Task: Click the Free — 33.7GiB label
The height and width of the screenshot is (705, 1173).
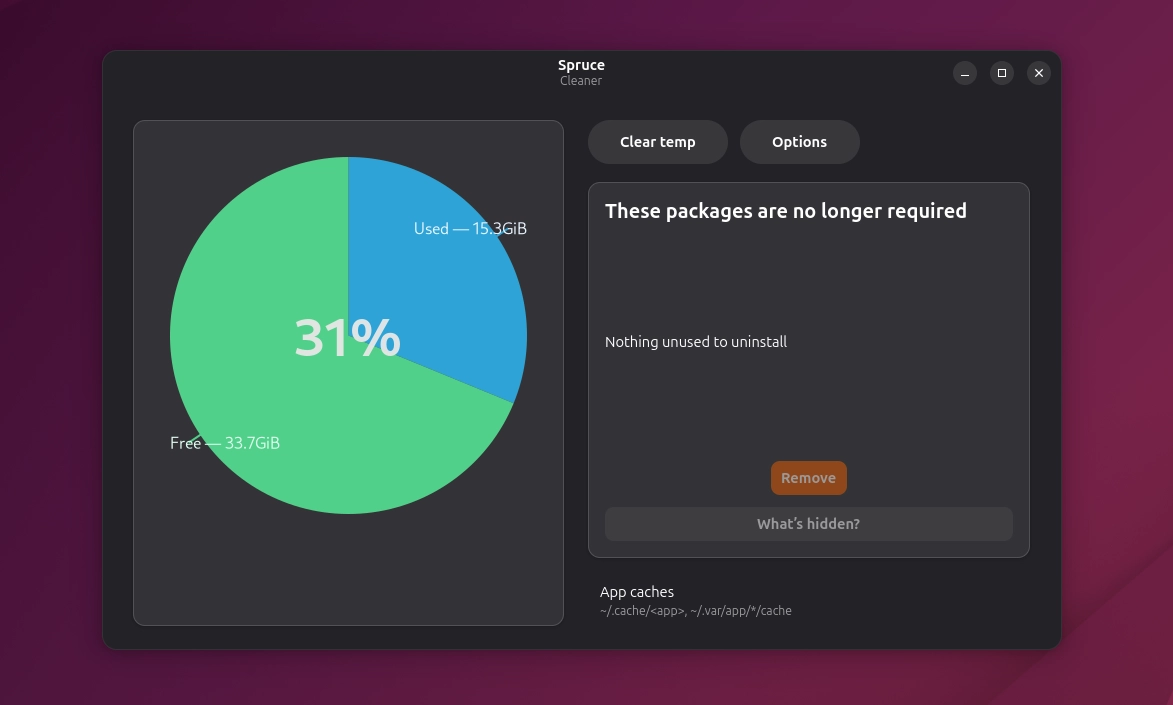Action: point(225,443)
